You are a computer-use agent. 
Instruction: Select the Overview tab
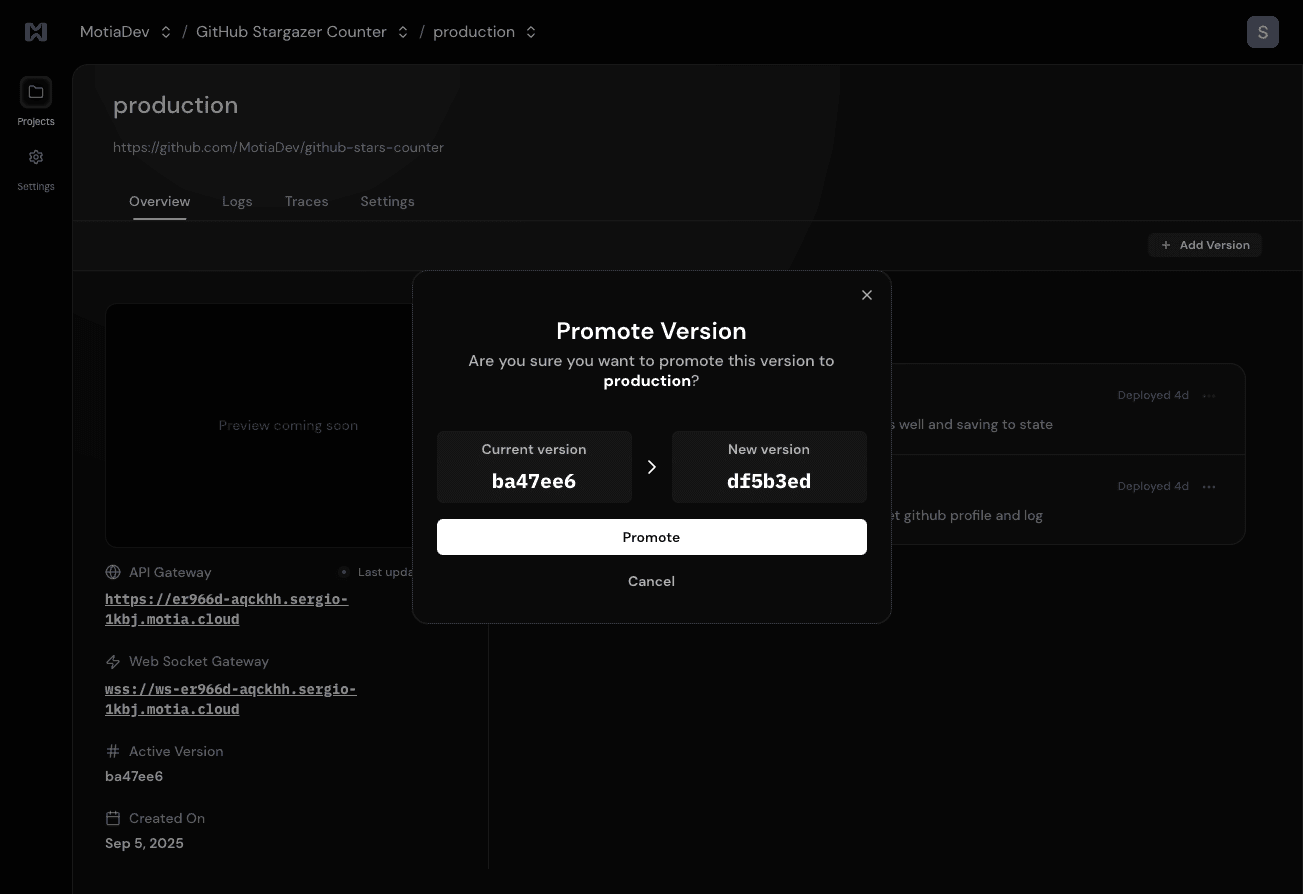click(159, 201)
